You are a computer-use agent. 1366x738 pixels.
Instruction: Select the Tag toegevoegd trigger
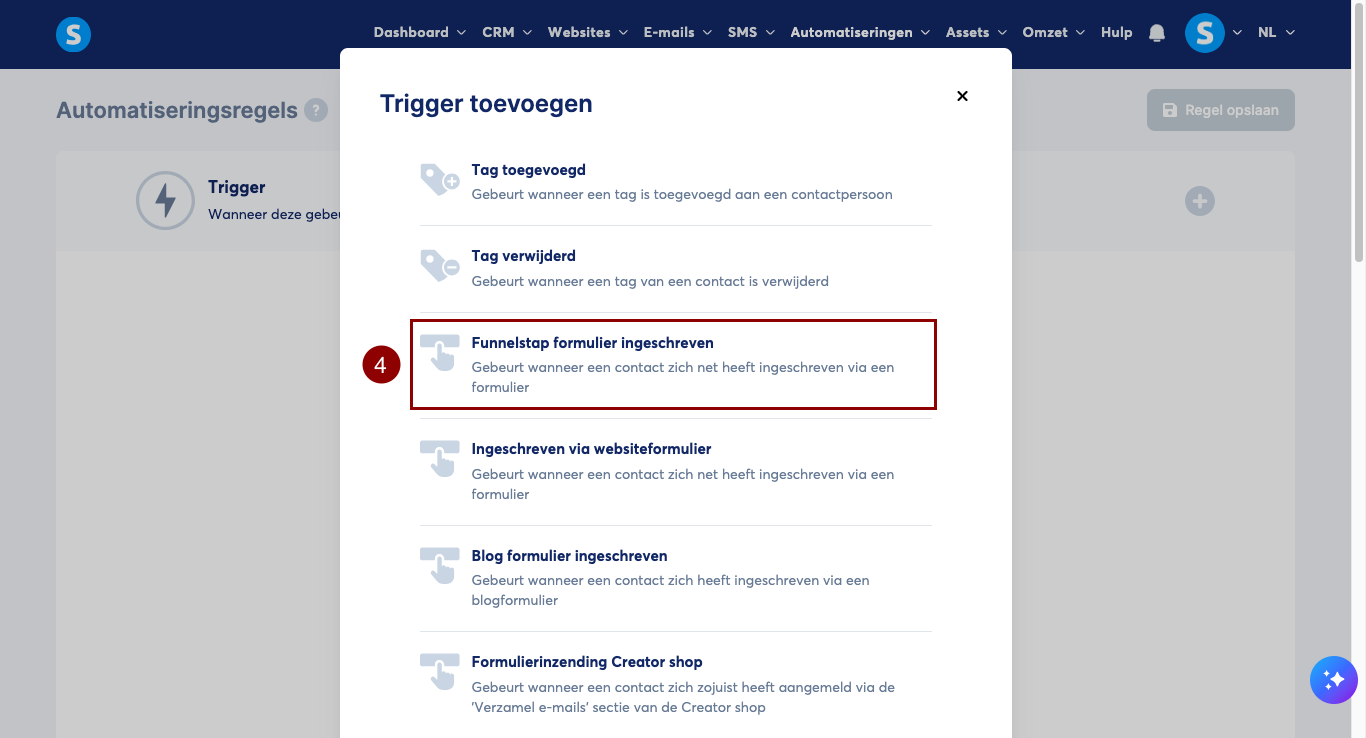pos(676,182)
